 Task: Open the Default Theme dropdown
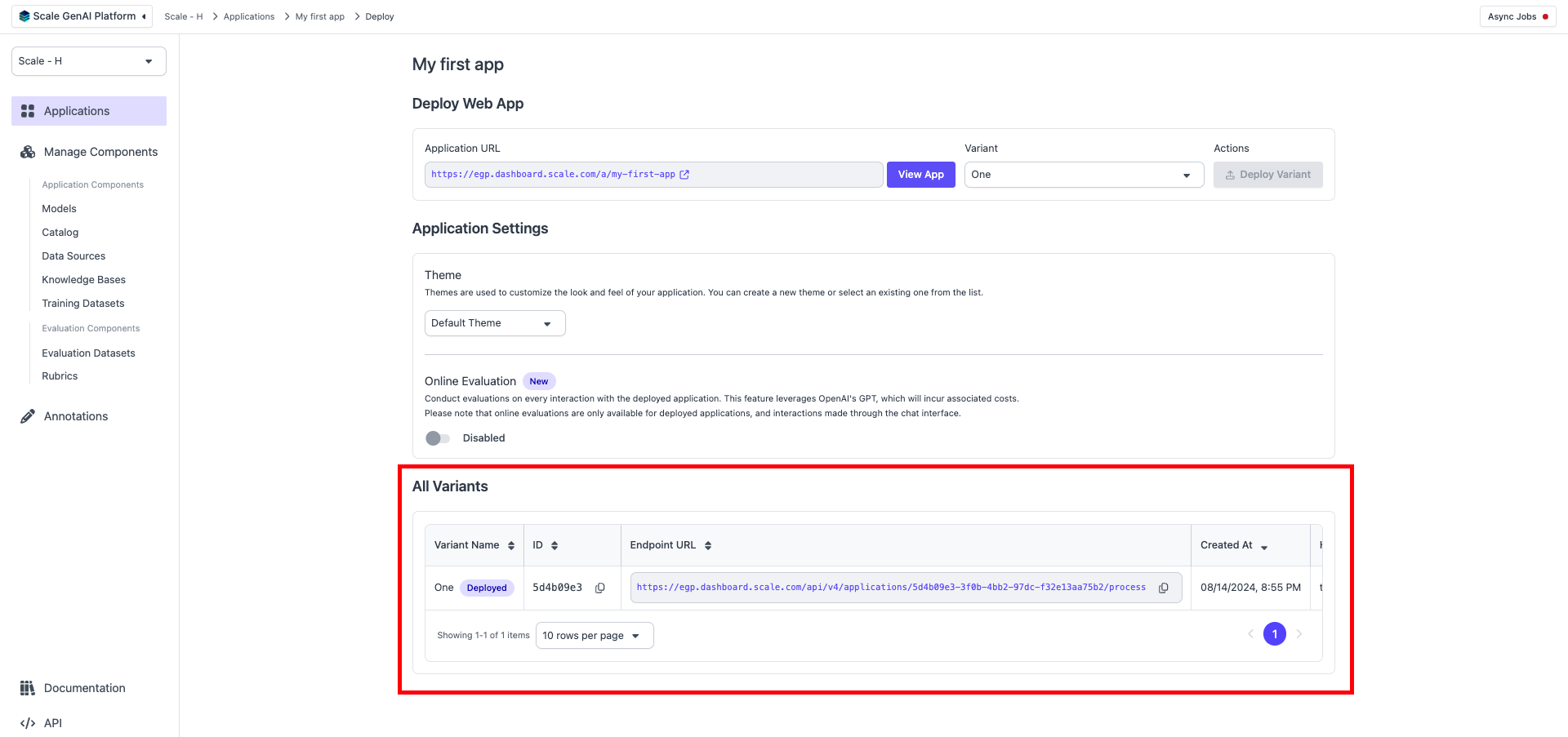495,323
